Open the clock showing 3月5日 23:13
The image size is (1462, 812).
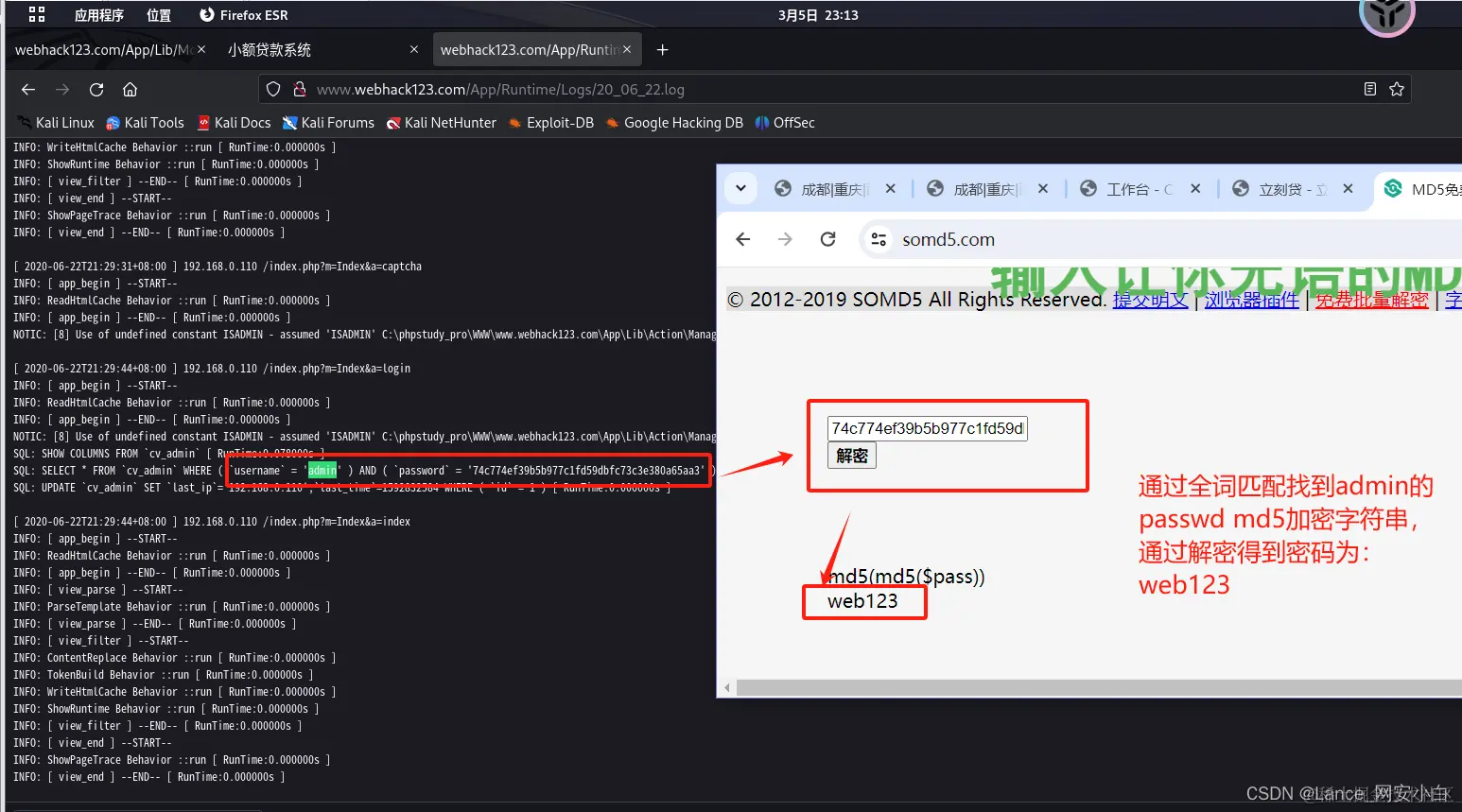pos(818,15)
